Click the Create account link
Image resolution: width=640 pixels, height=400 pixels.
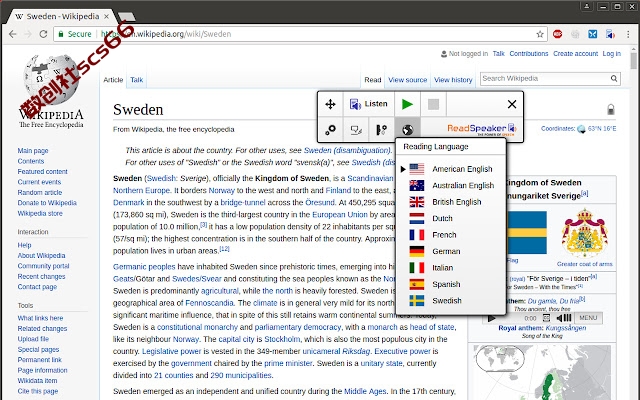click(x=575, y=53)
